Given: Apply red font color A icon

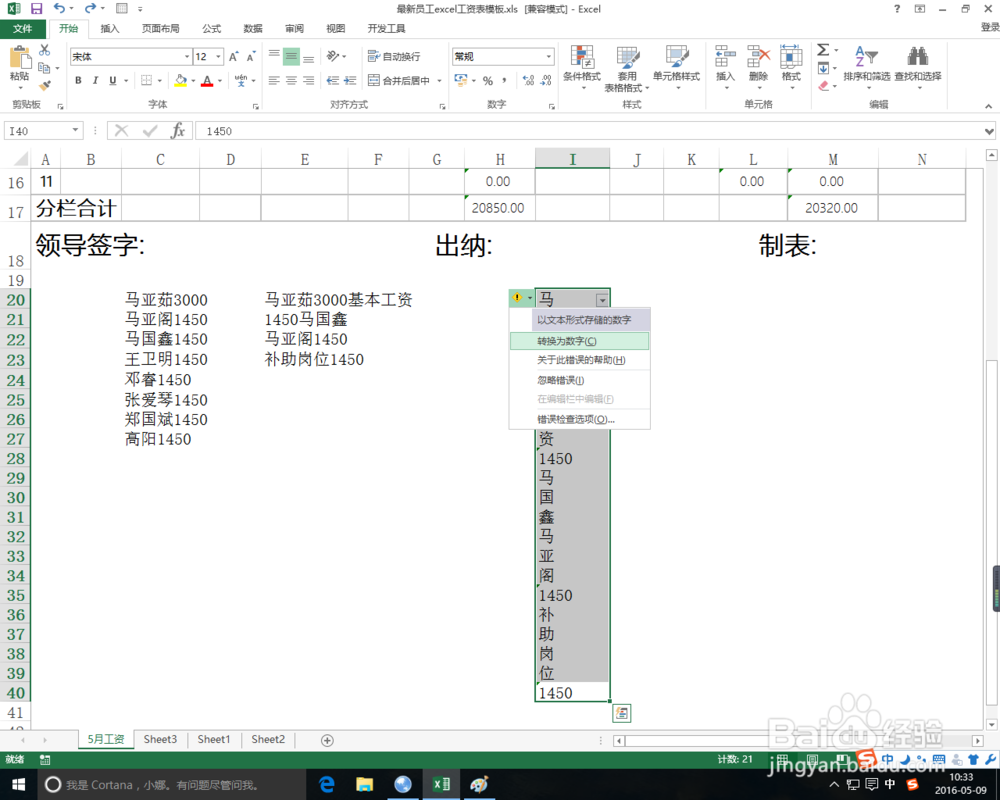Looking at the screenshot, I should (207, 80).
